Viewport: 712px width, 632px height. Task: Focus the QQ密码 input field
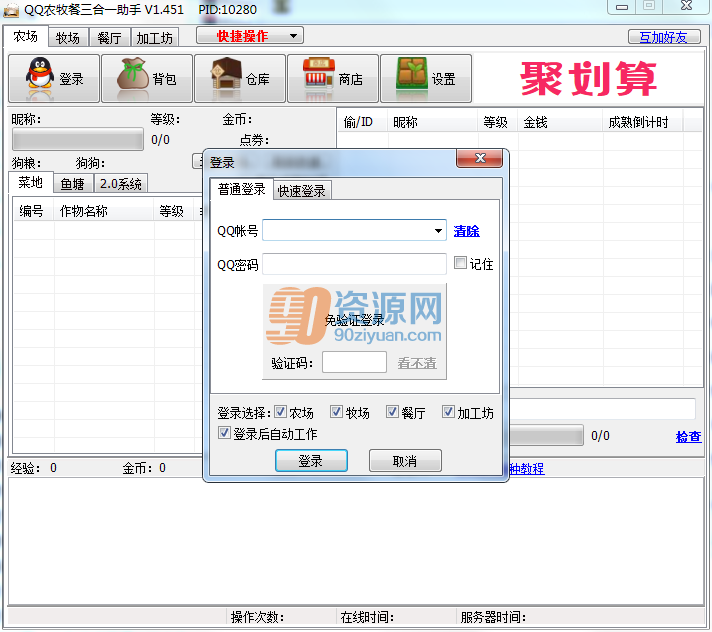[x=355, y=264]
